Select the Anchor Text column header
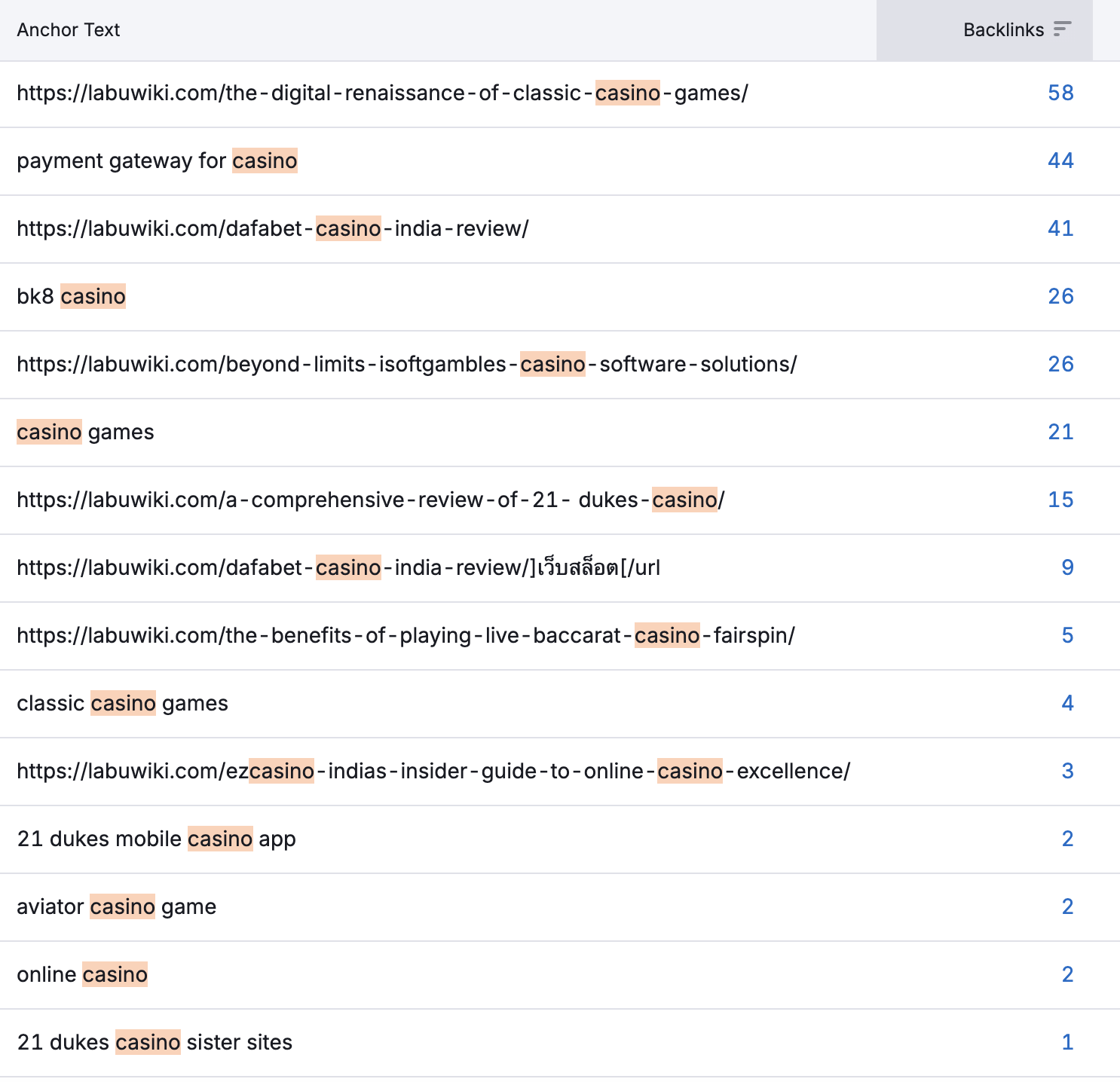This screenshot has height=1082, width=1120. coord(69,29)
